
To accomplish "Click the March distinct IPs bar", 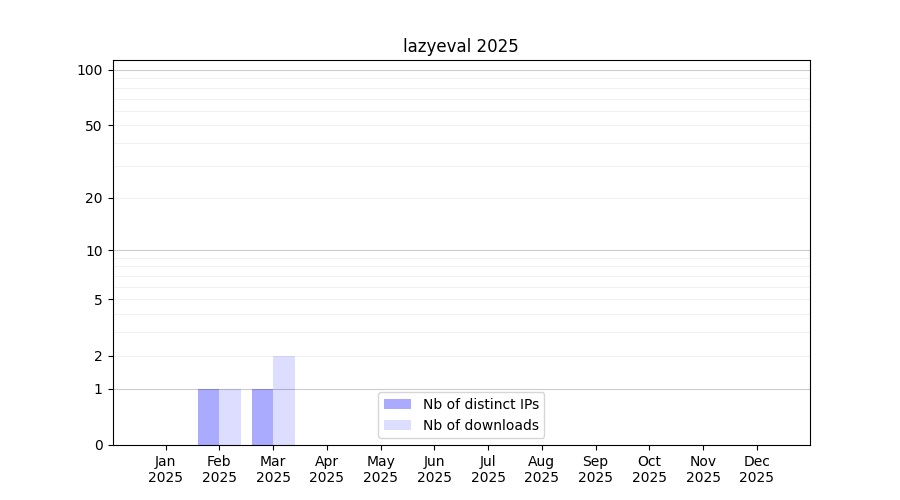I will pos(262,417).
